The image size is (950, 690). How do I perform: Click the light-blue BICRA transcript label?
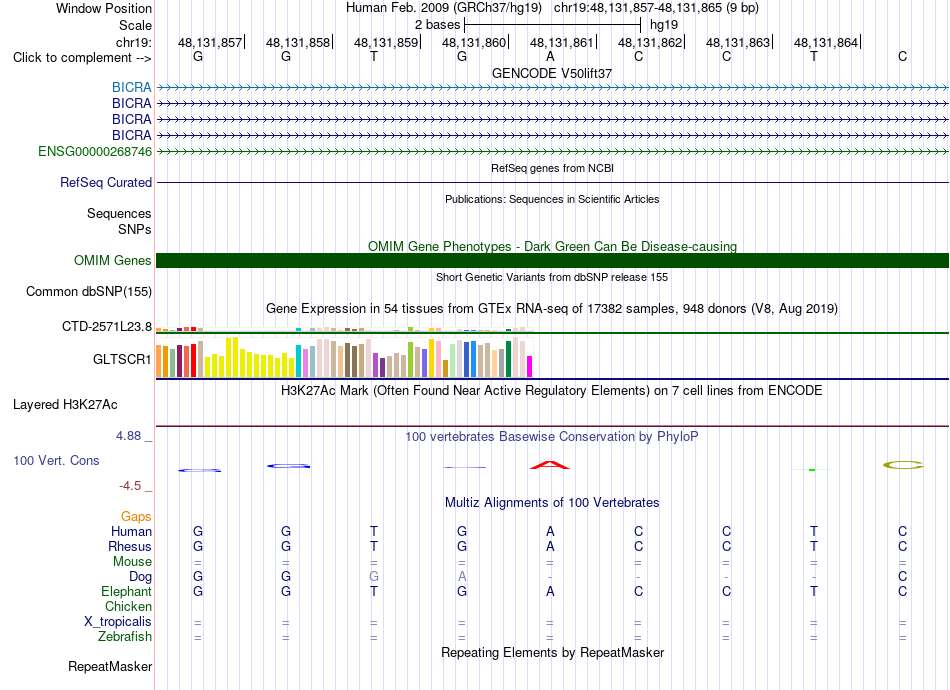131,88
